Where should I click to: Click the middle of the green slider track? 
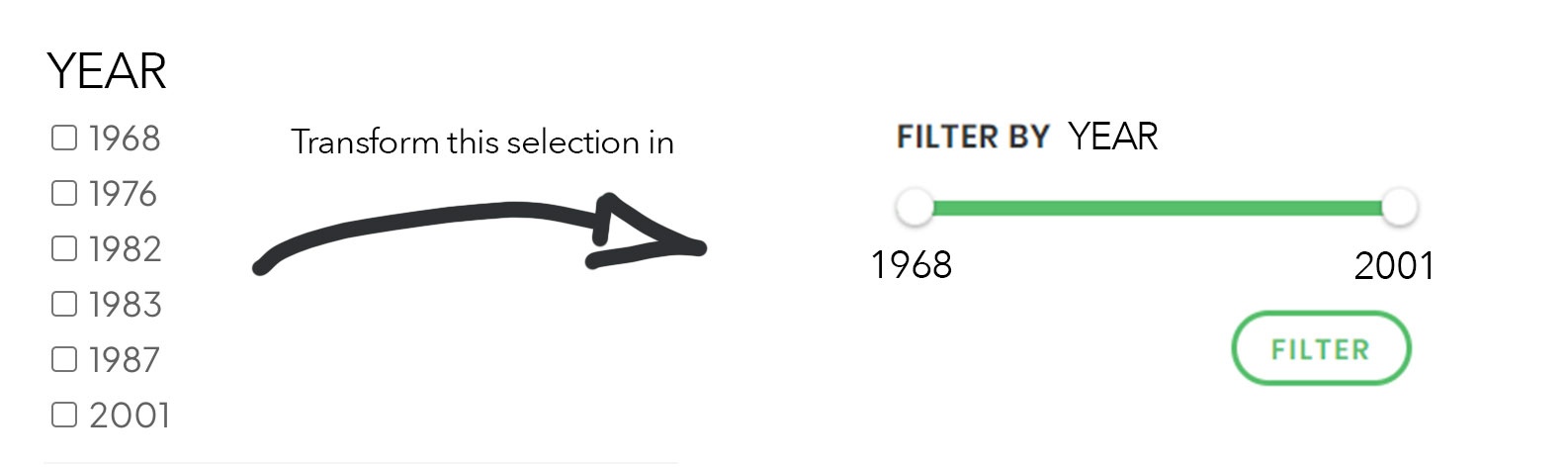click(1157, 208)
